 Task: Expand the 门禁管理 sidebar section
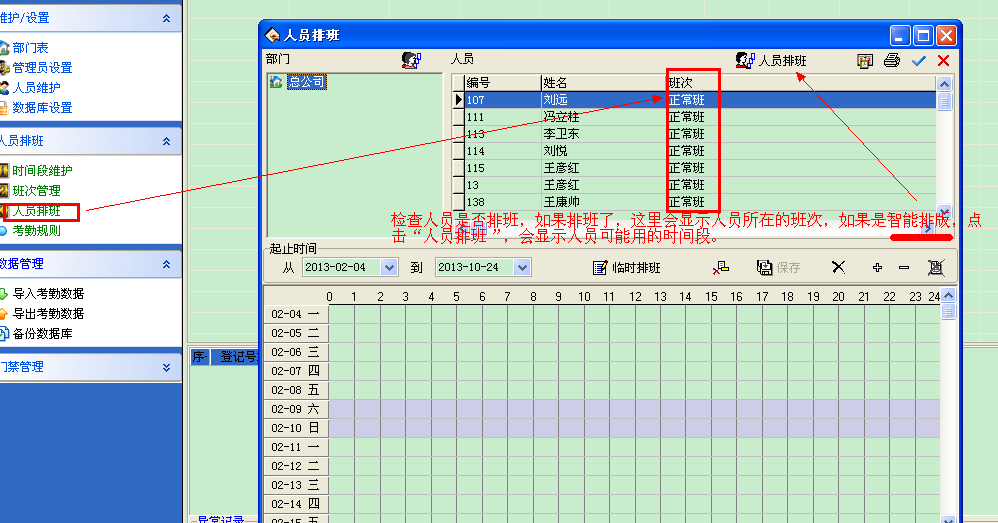[167, 367]
